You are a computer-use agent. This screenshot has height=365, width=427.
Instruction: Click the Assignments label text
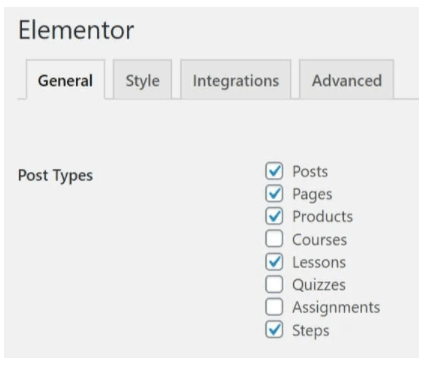336,308
